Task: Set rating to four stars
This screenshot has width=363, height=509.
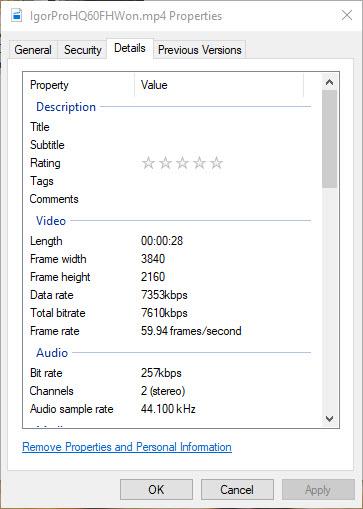Action: [x=200, y=163]
